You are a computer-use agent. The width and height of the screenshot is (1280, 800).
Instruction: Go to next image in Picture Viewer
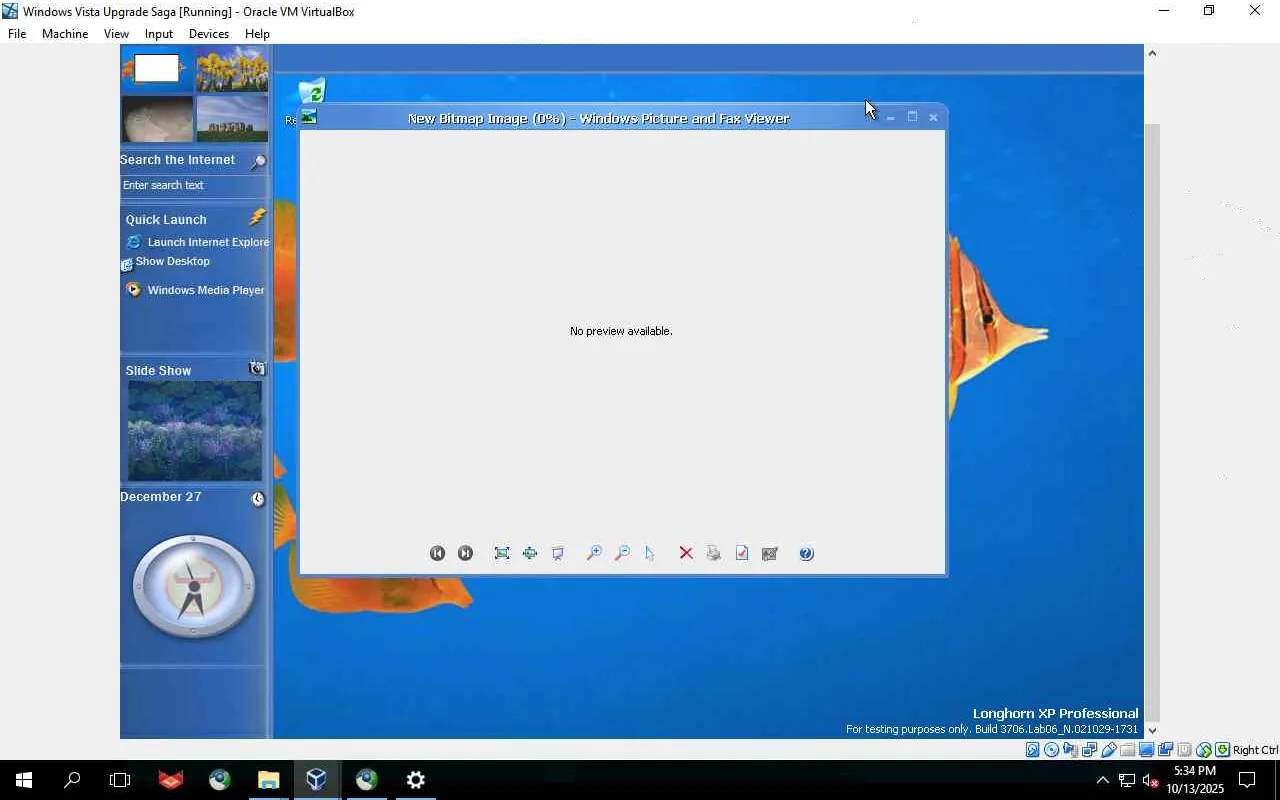tap(465, 553)
